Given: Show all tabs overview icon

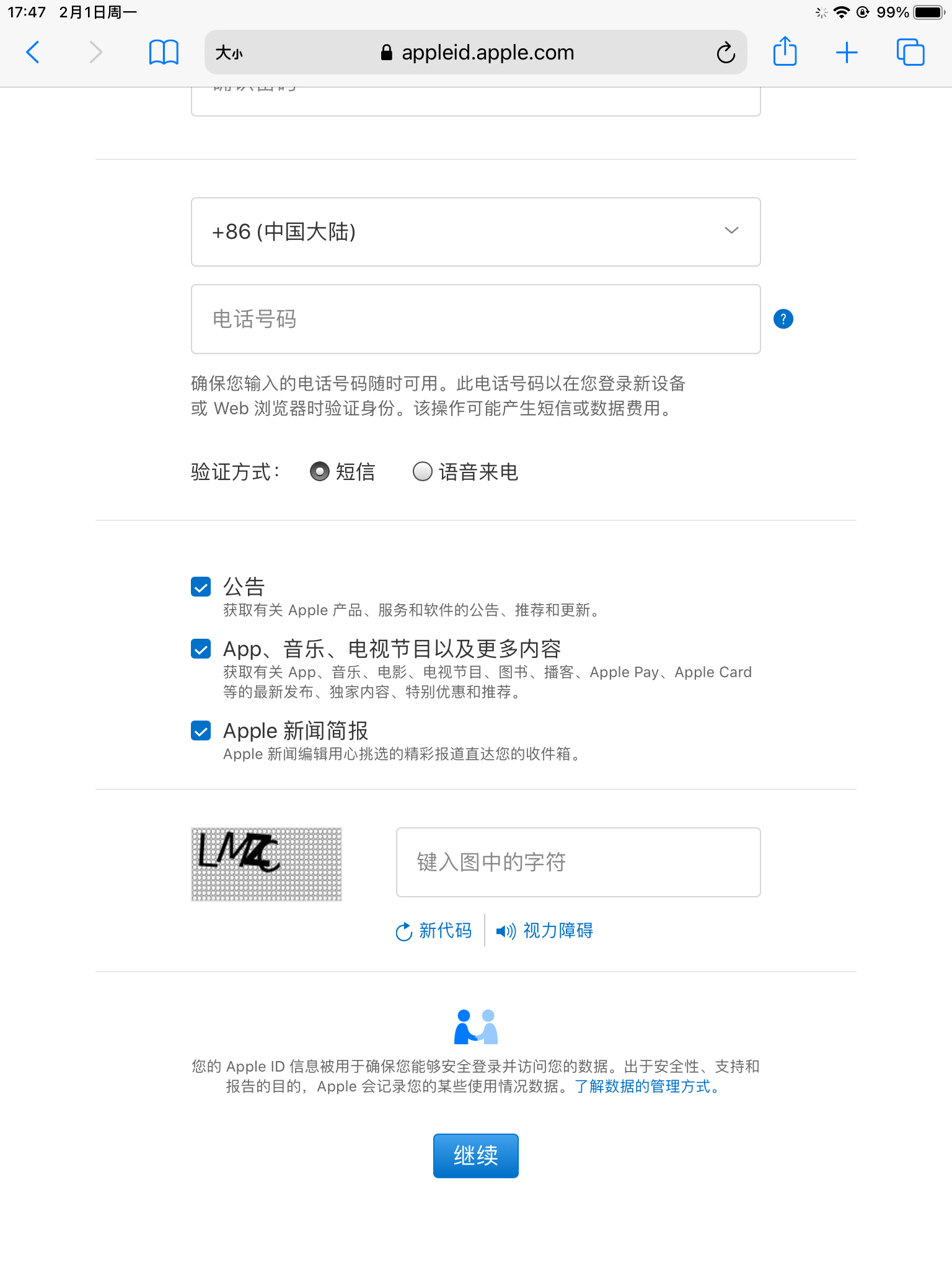Looking at the screenshot, I should tap(910, 52).
